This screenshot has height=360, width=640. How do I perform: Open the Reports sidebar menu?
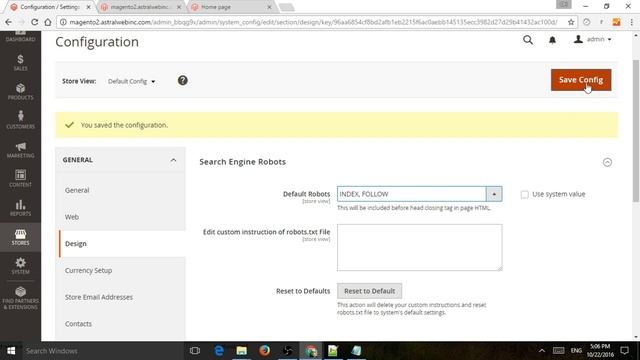click(20, 208)
